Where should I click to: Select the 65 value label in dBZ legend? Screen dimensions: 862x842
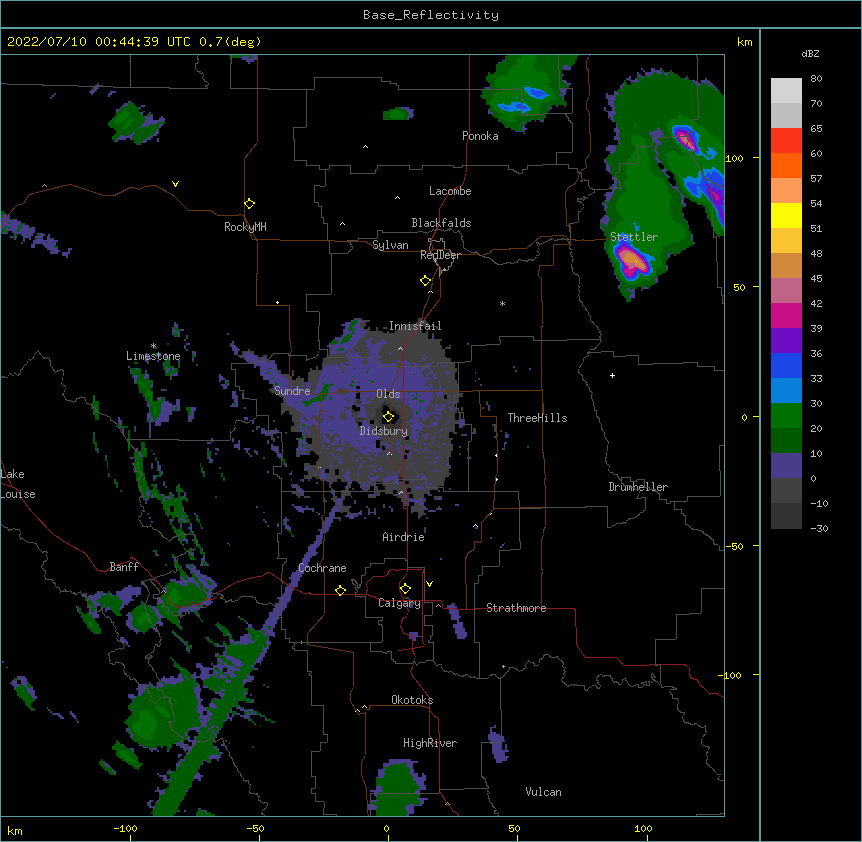tap(816, 128)
